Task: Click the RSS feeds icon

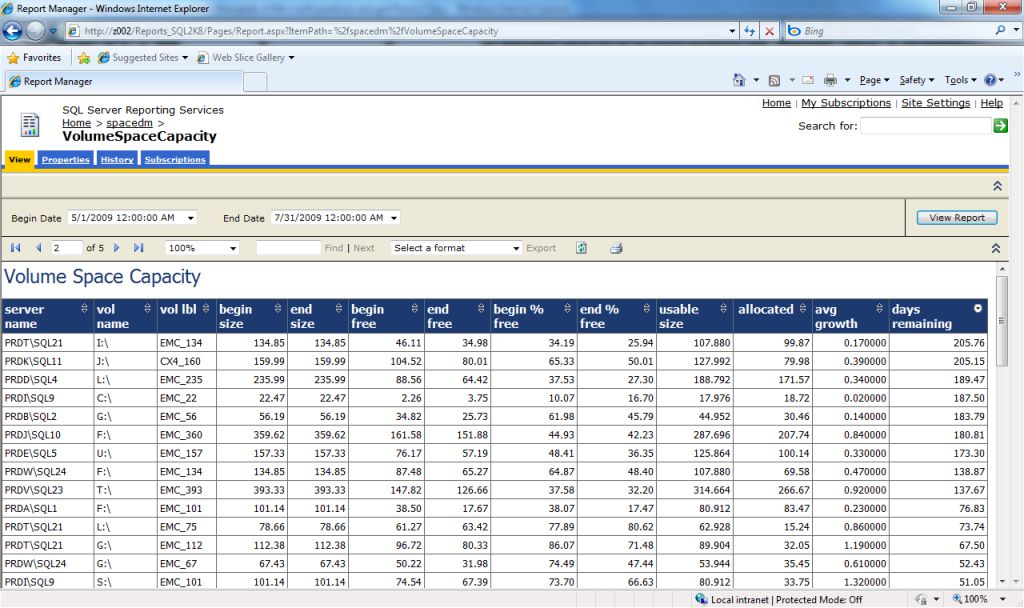Action: tap(774, 80)
